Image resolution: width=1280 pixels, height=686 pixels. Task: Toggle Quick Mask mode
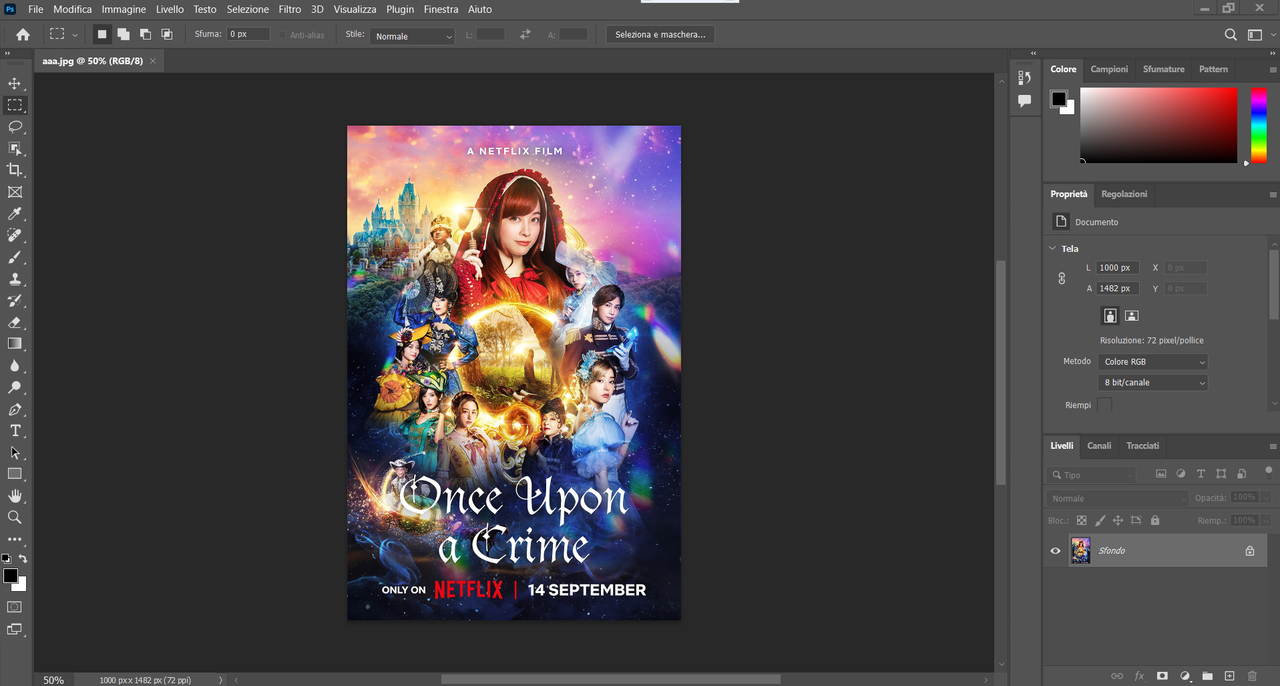pyautogui.click(x=15, y=607)
